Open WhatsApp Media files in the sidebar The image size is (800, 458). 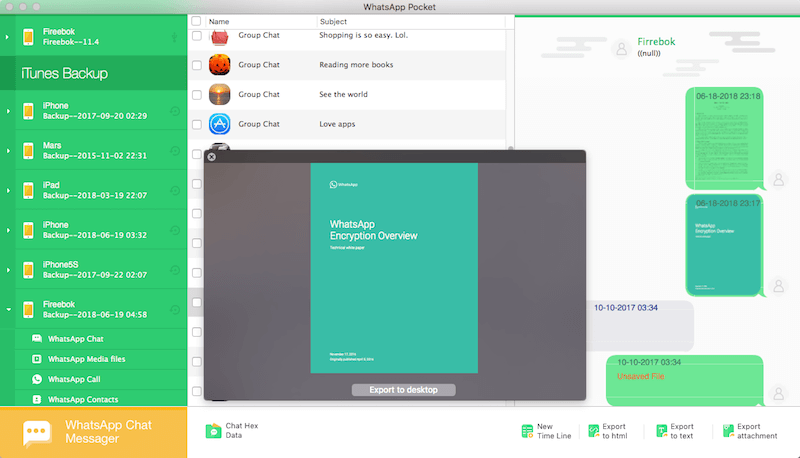point(101,359)
